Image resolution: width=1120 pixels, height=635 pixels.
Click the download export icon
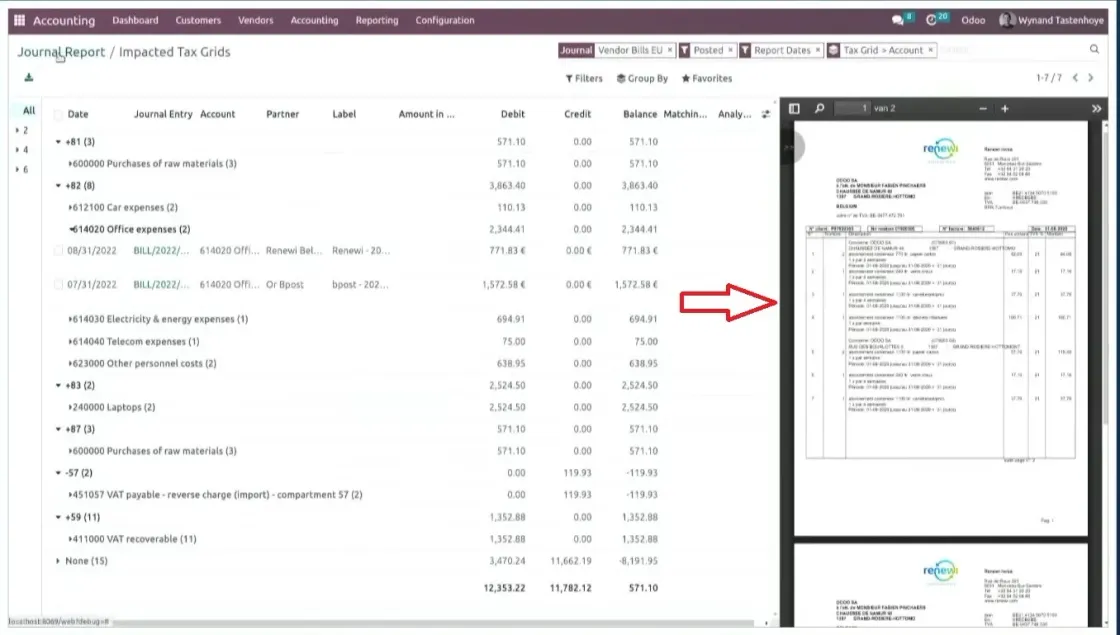(29, 77)
